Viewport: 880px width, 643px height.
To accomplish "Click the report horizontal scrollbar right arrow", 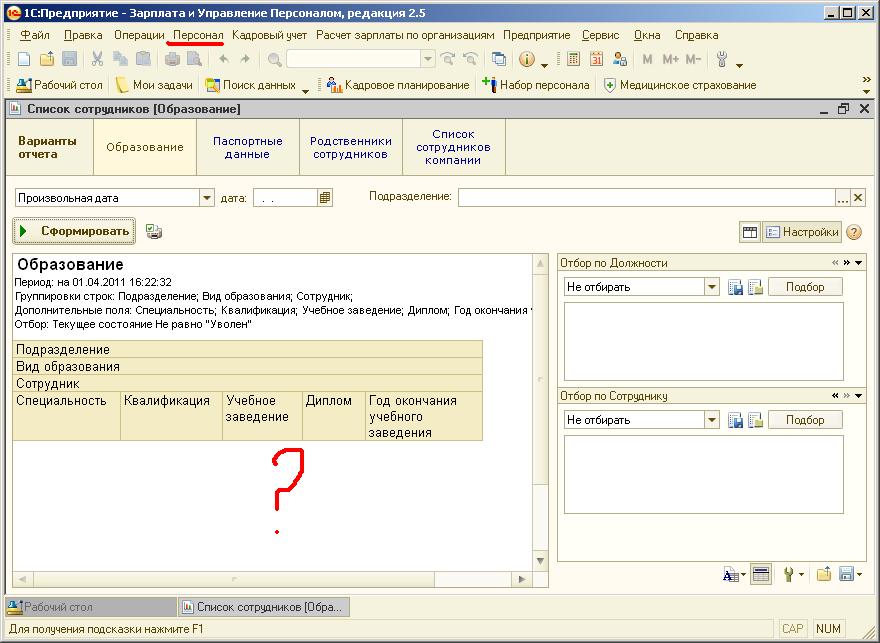I will 521,579.
